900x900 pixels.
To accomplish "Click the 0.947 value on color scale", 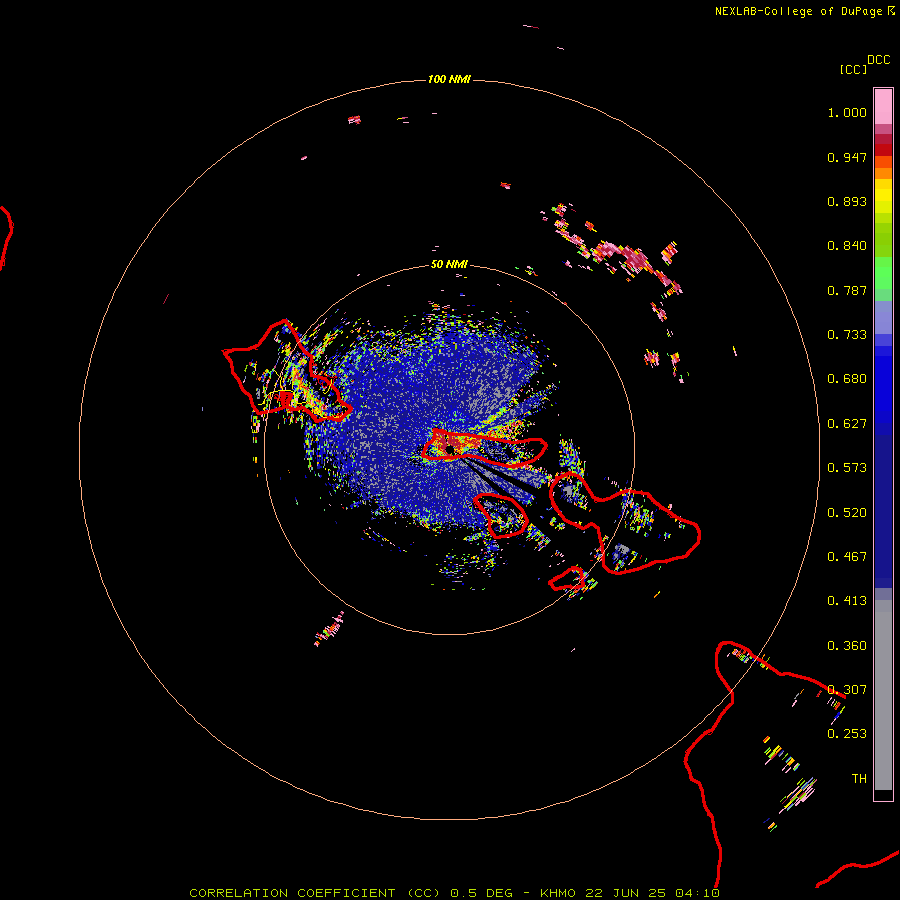I will (847, 157).
